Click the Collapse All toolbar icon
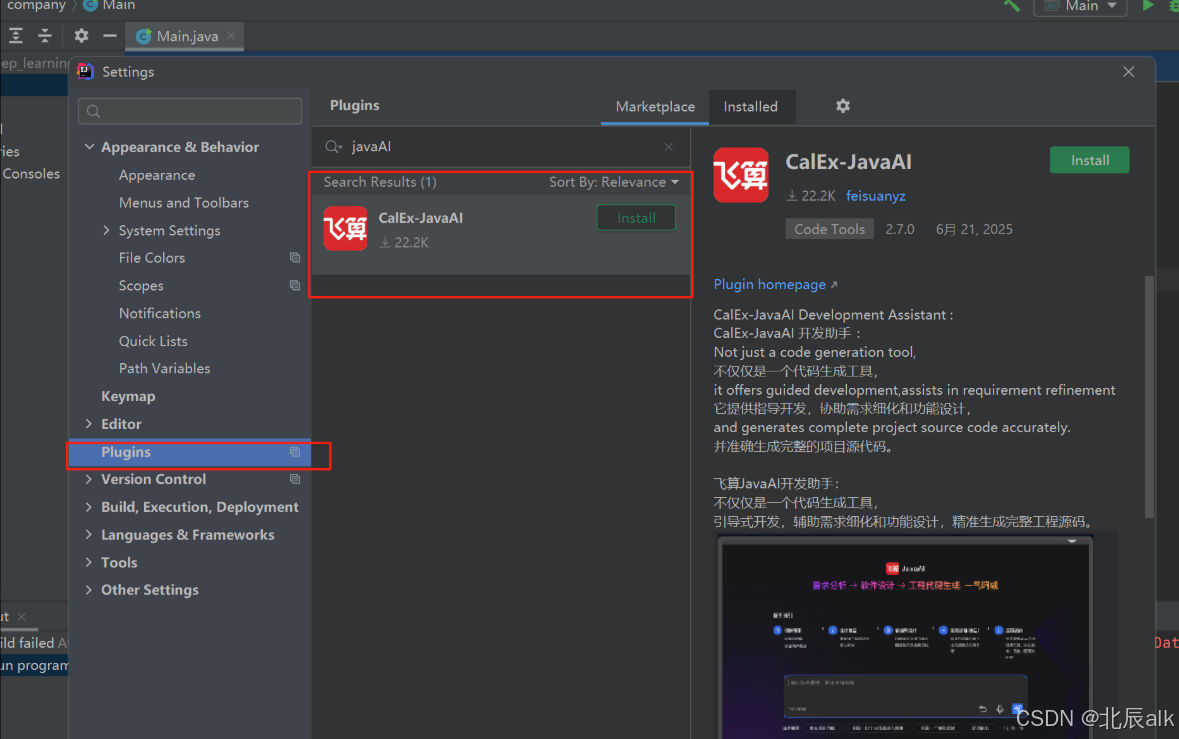This screenshot has width=1179, height=739. click(x=45, y=35)
